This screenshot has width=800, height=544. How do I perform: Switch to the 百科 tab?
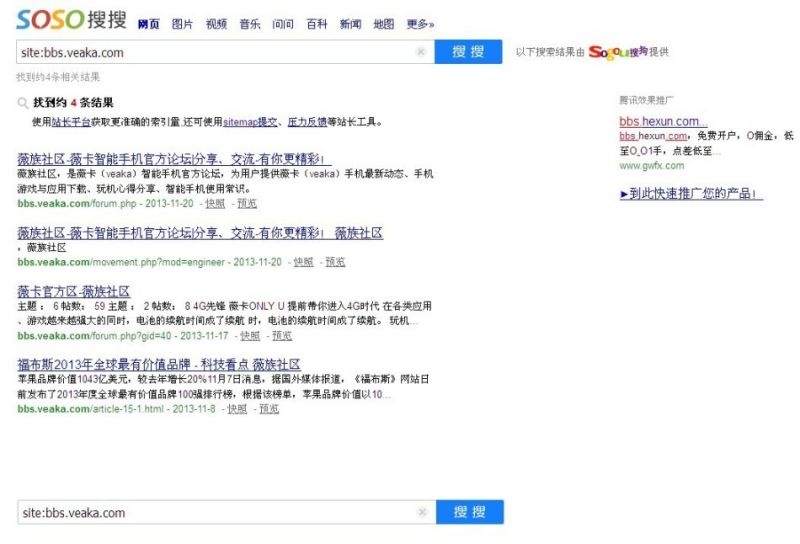[316, 24]
